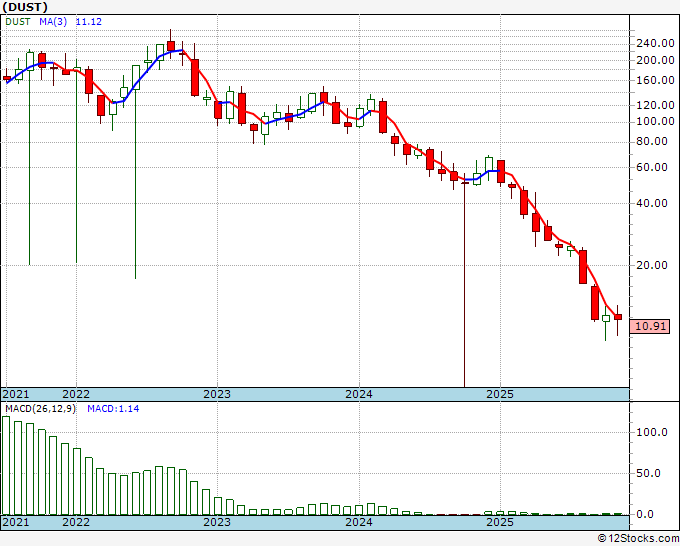Click the 80.00 price axis label

point(652,141)
